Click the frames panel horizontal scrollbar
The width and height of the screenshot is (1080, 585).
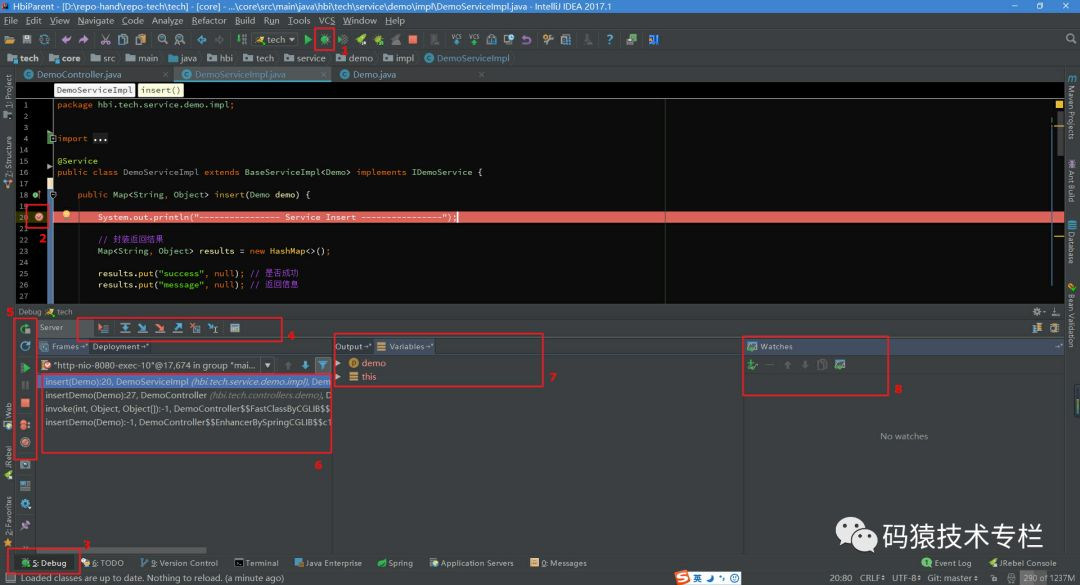pos(121,551)
